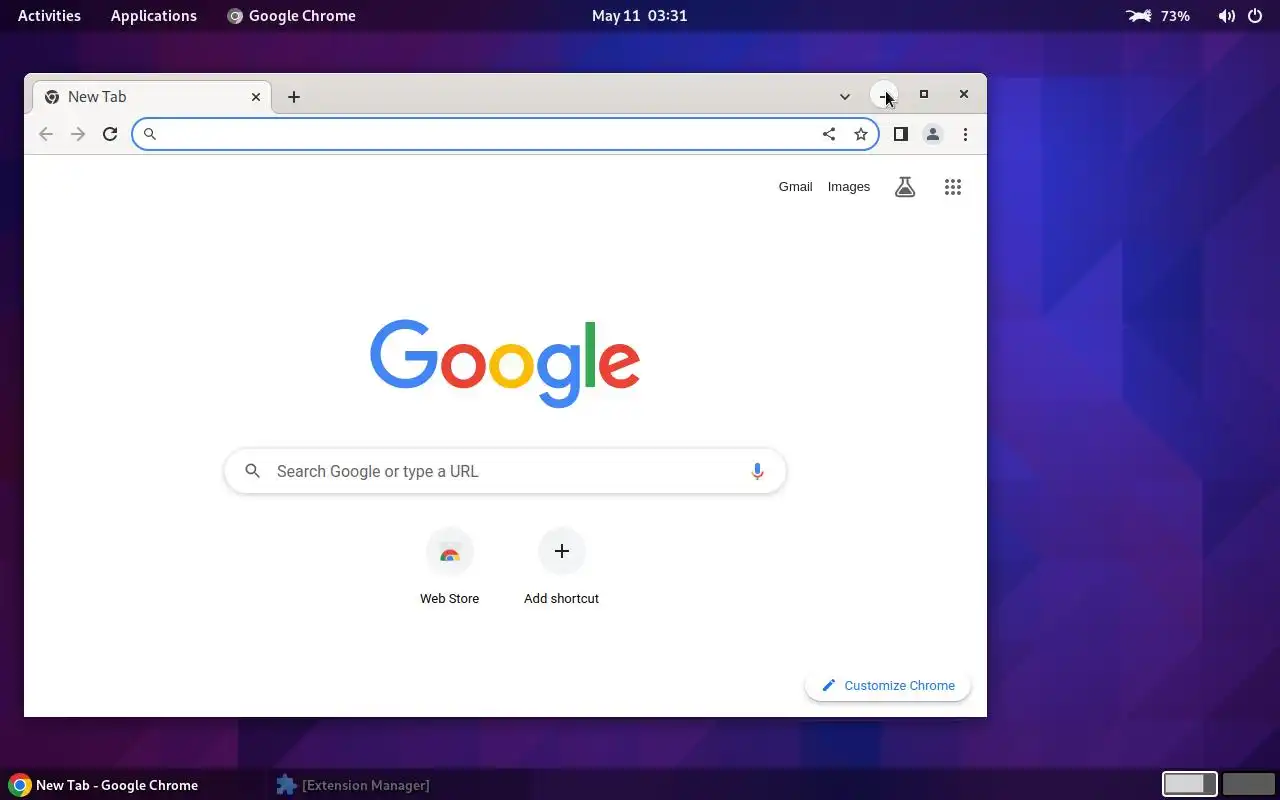Click Customize Chrome button

coord(888,686)
